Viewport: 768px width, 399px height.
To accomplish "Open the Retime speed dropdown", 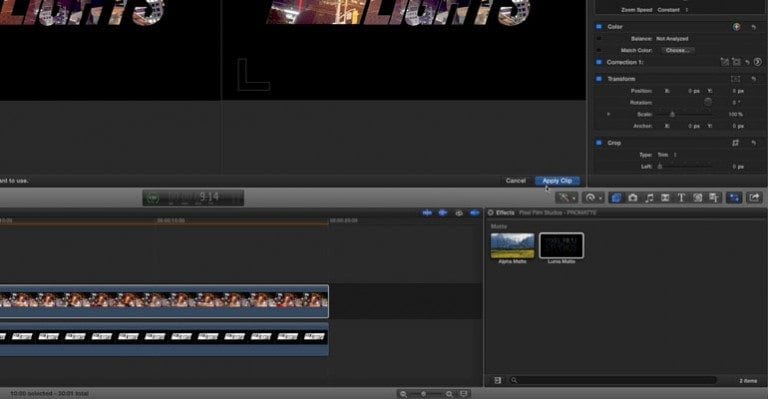I will (594, 197).
